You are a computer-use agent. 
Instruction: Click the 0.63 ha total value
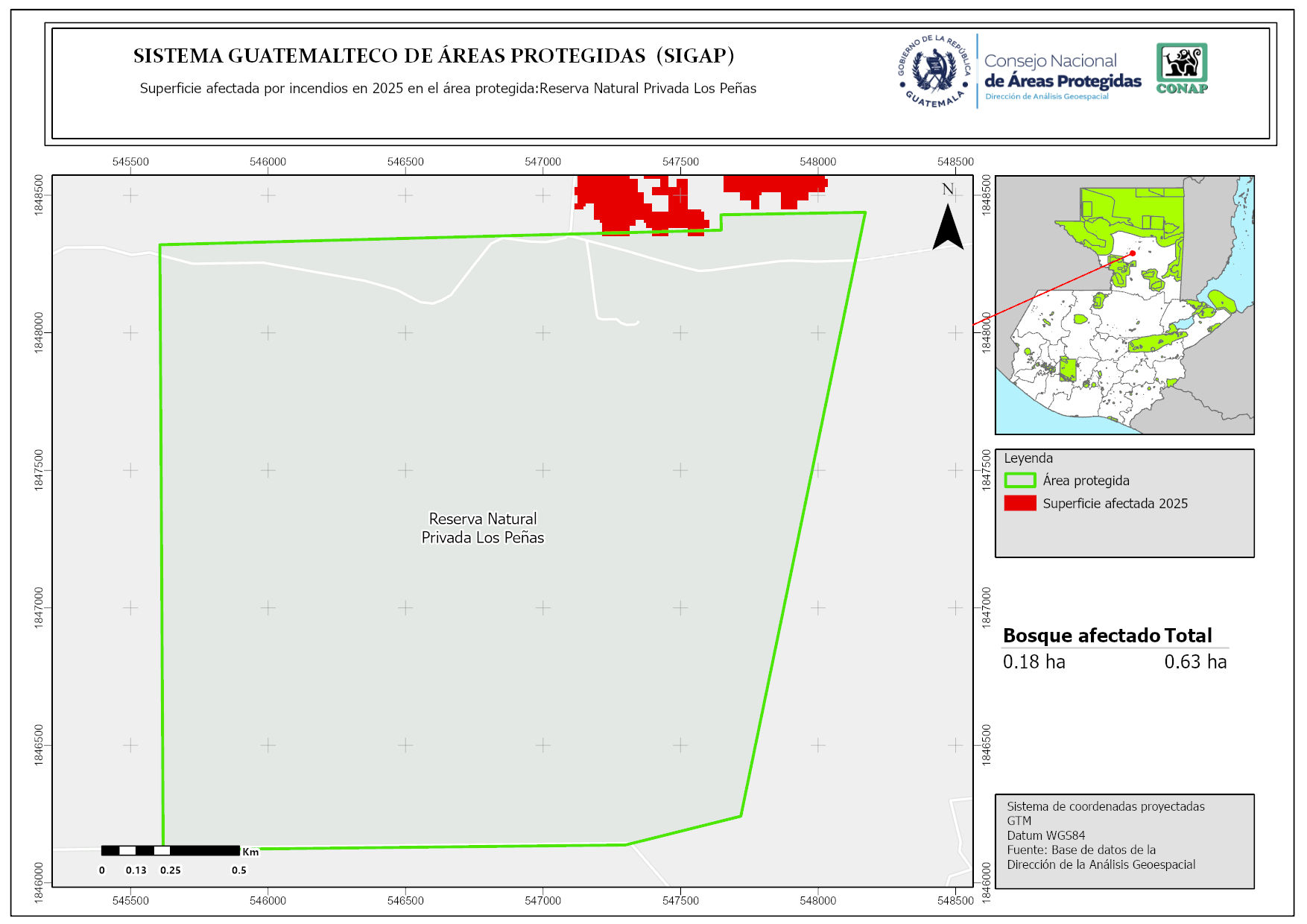click(1194, 662)
